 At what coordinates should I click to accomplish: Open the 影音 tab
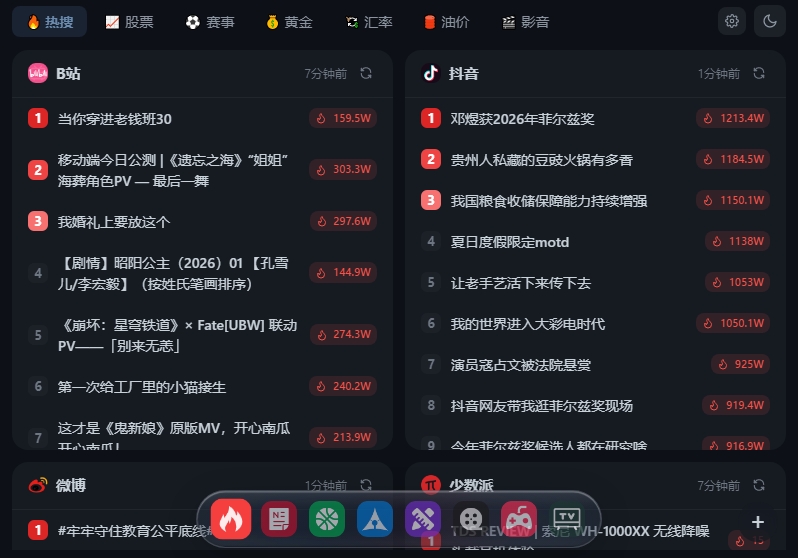pos(526,22)
